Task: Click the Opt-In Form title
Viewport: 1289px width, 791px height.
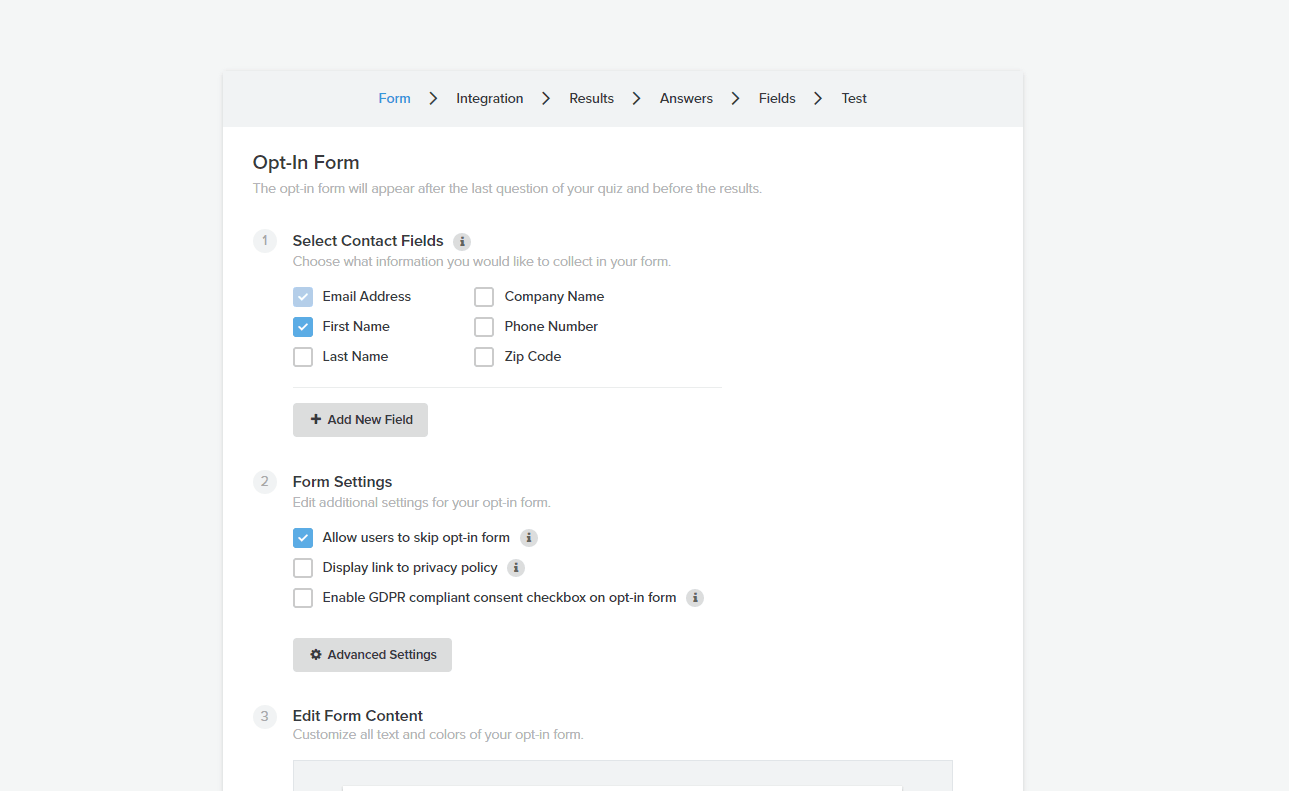Action: coord(306,162)
